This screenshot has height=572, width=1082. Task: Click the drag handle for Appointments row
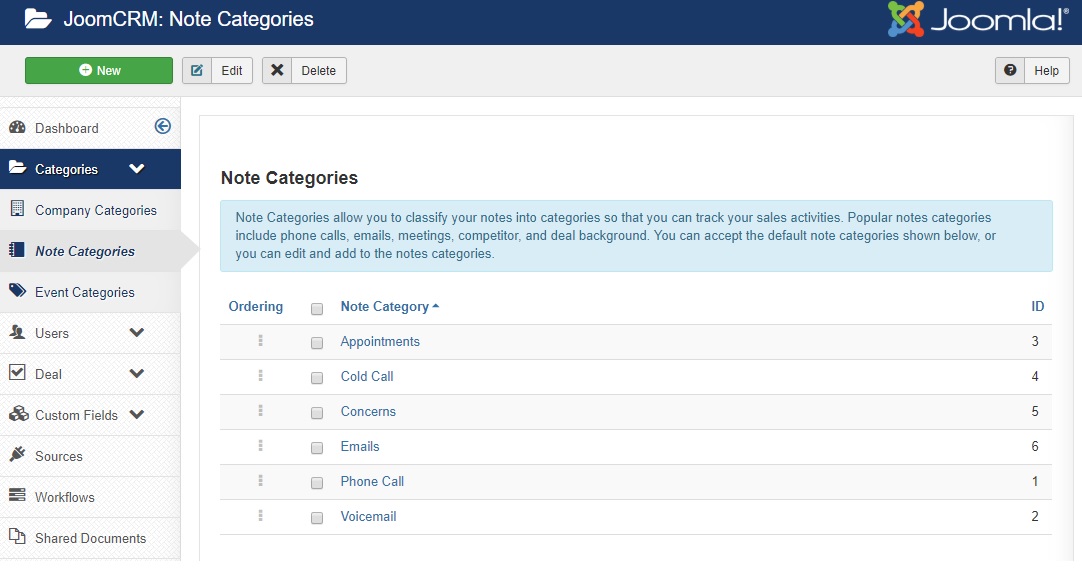click(x=261, y=341)
